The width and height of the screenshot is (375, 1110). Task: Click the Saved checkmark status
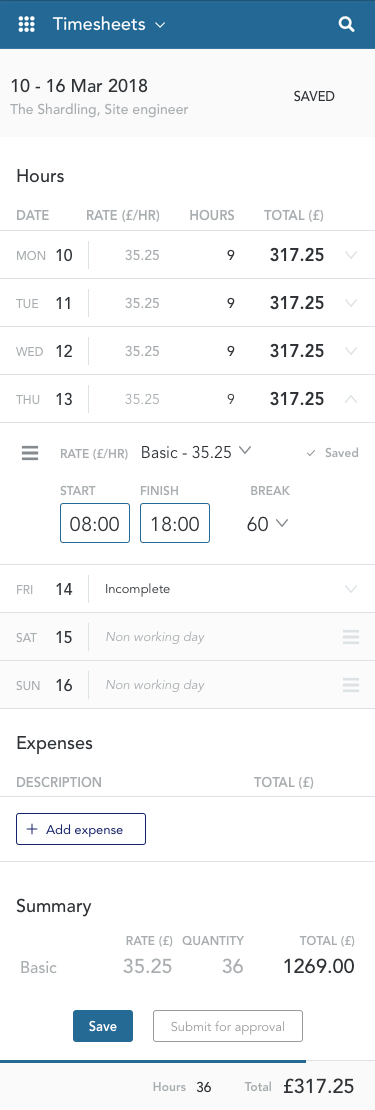click(333, 453)
